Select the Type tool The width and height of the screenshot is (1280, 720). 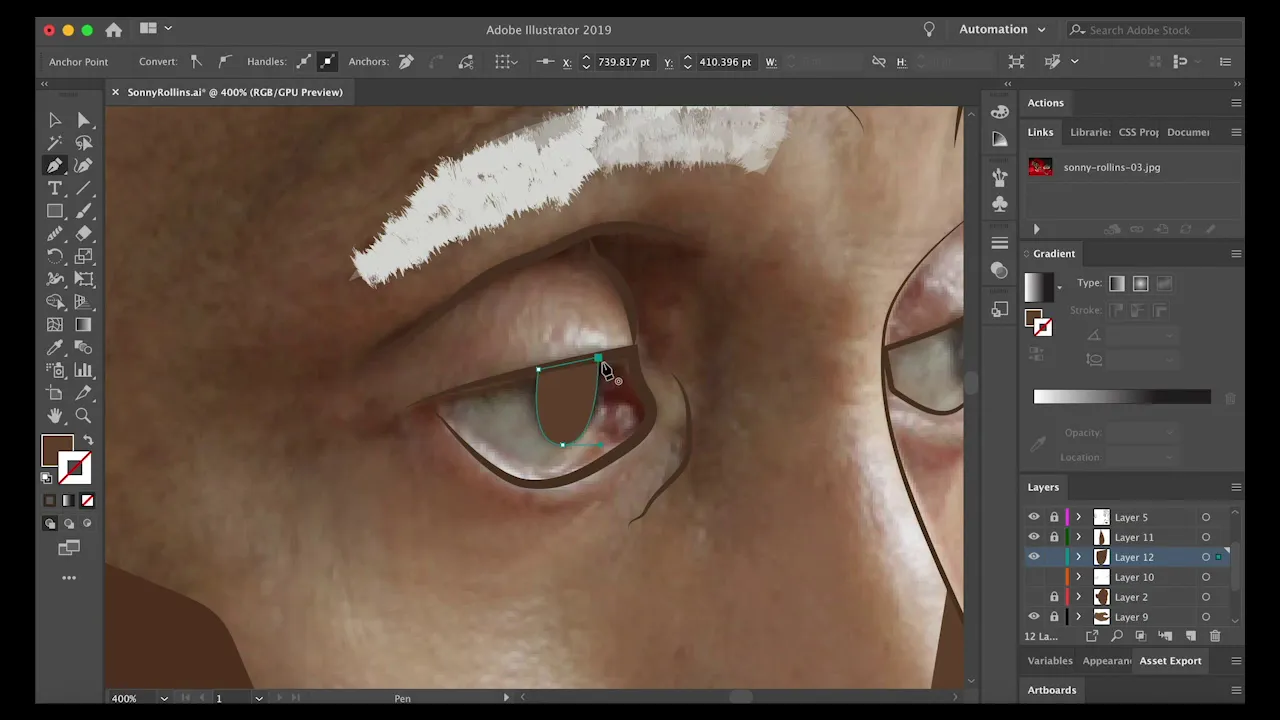coord(55,189)
